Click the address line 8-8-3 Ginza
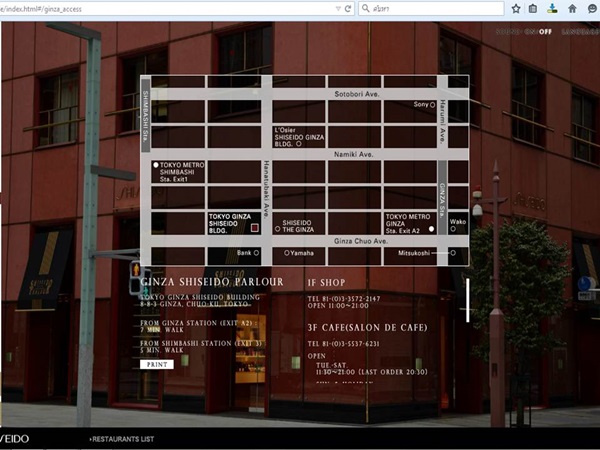 click(196, 304)
